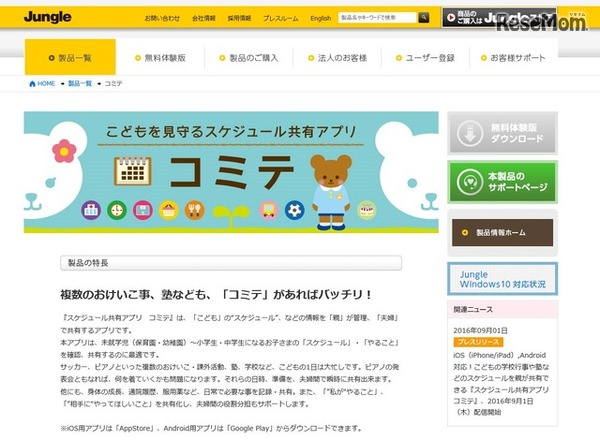Click the brown bear mascot character
Screen dimensions: 600x440
(x=331, y=192)
